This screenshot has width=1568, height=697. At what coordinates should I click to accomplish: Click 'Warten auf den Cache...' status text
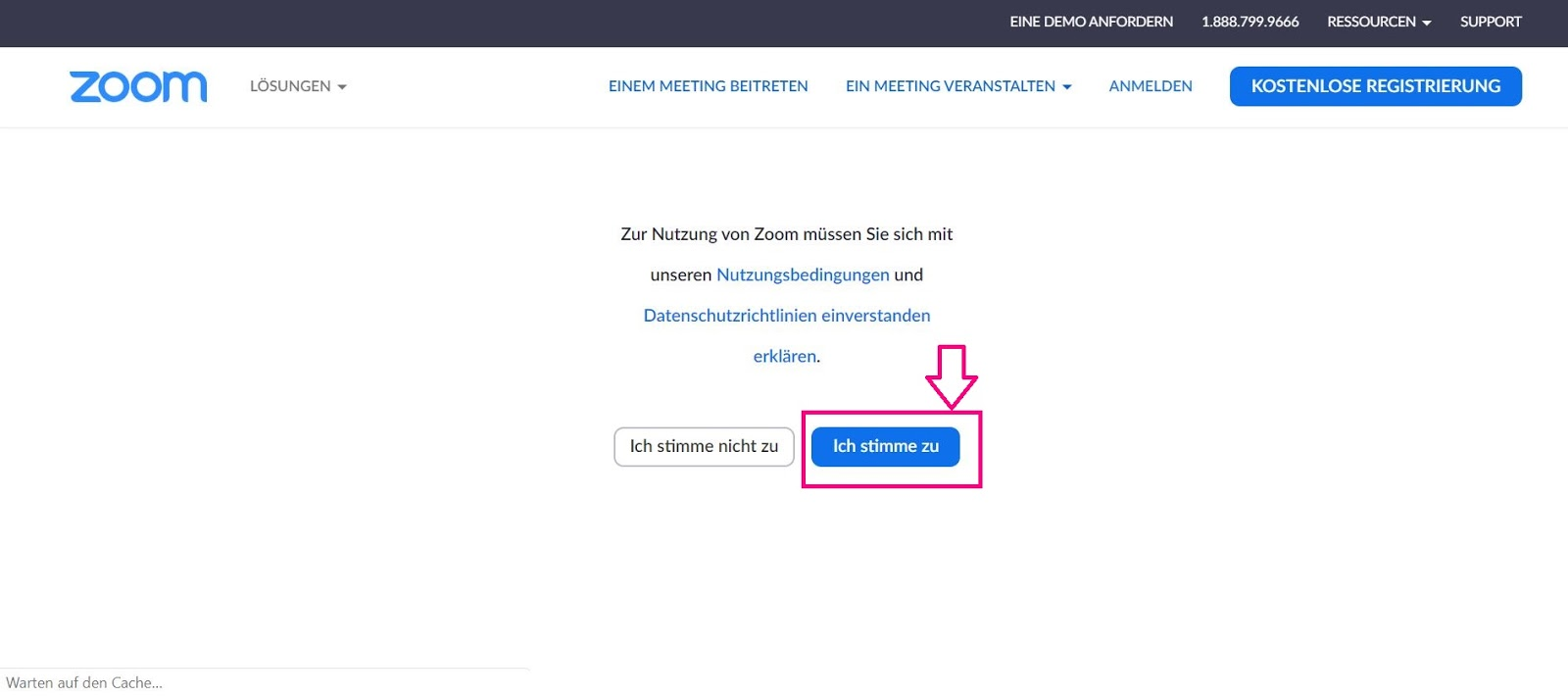pyautogui.click(x=84, y=683)
